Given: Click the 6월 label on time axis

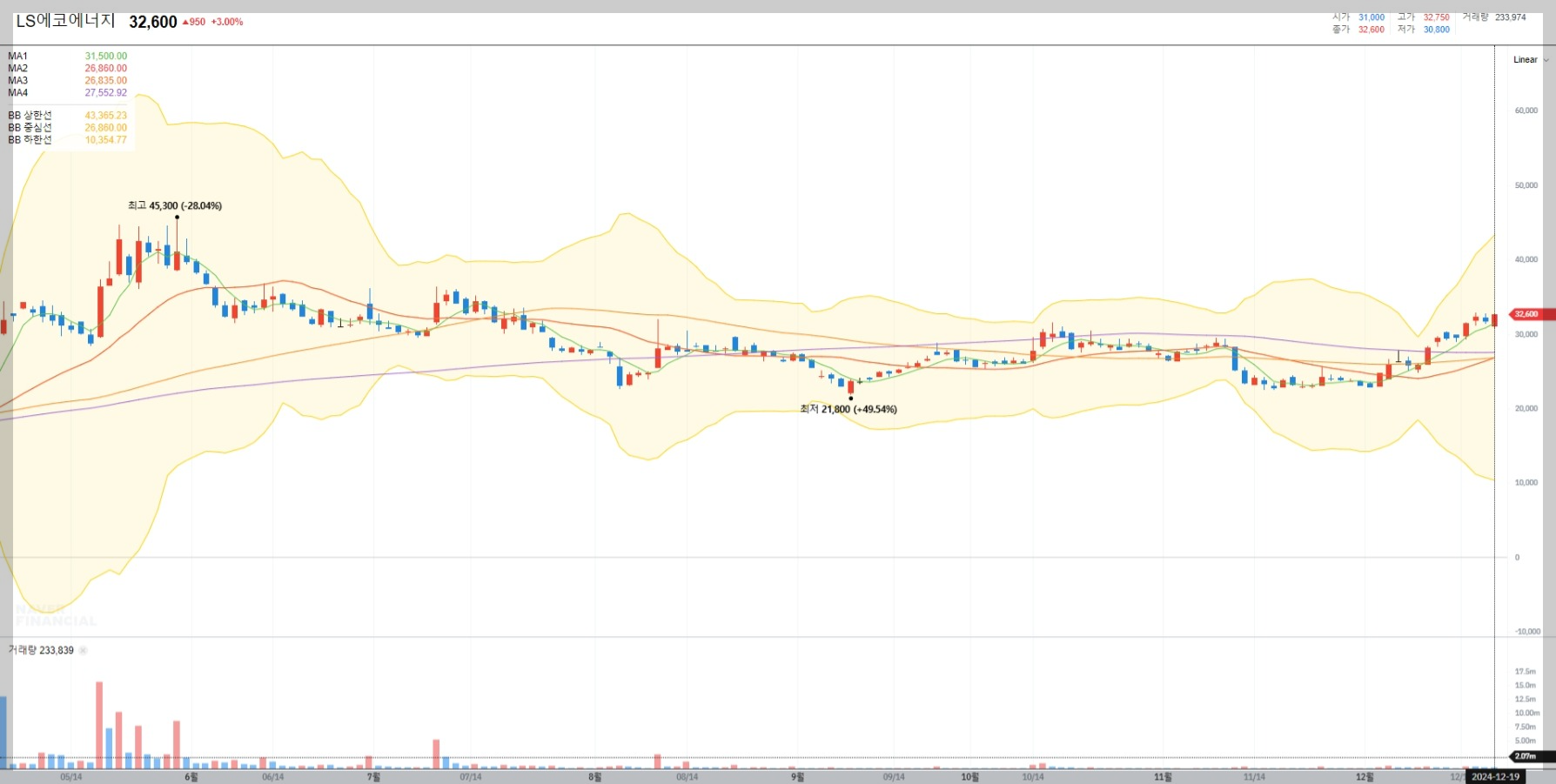Looking at the screenshot, I should (x=191, y=777).
